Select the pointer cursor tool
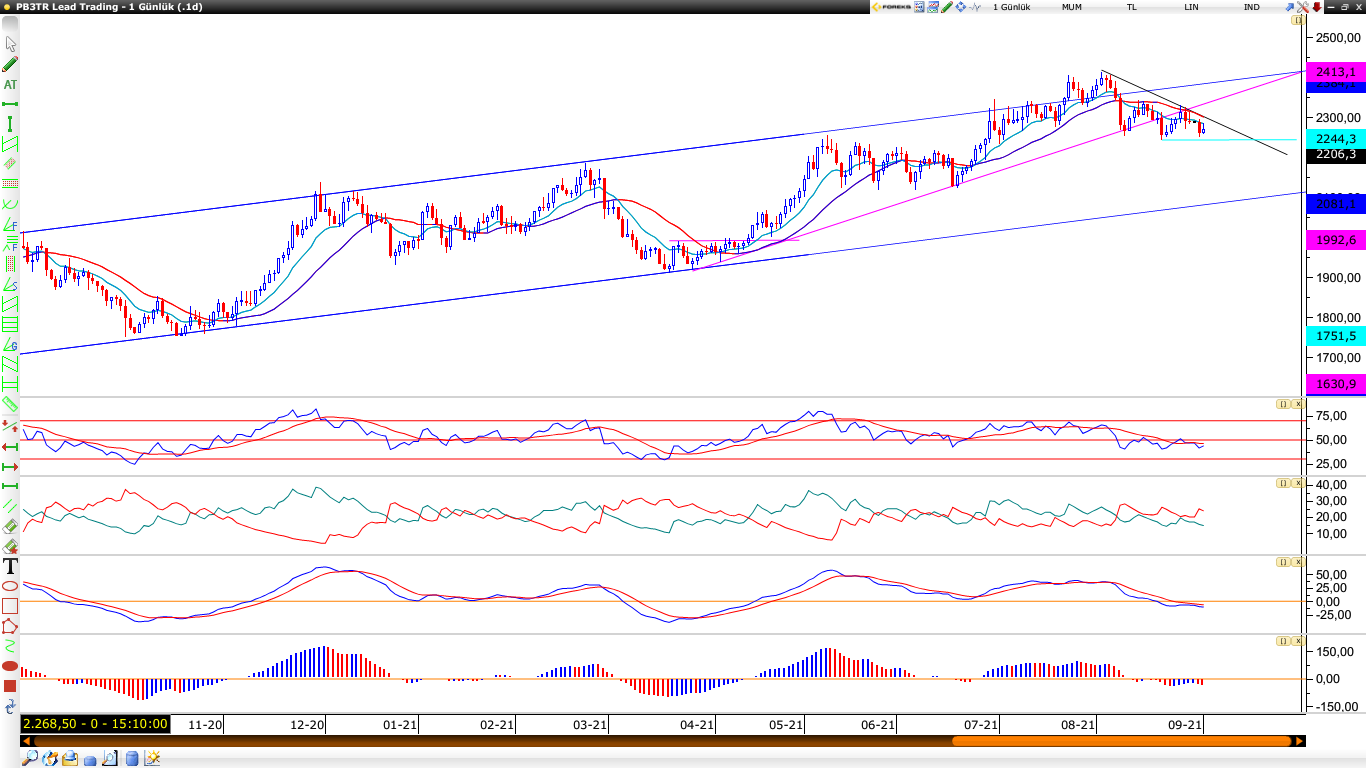The width and height of the screenshot is (1368, 768). [x=11, y=44]
